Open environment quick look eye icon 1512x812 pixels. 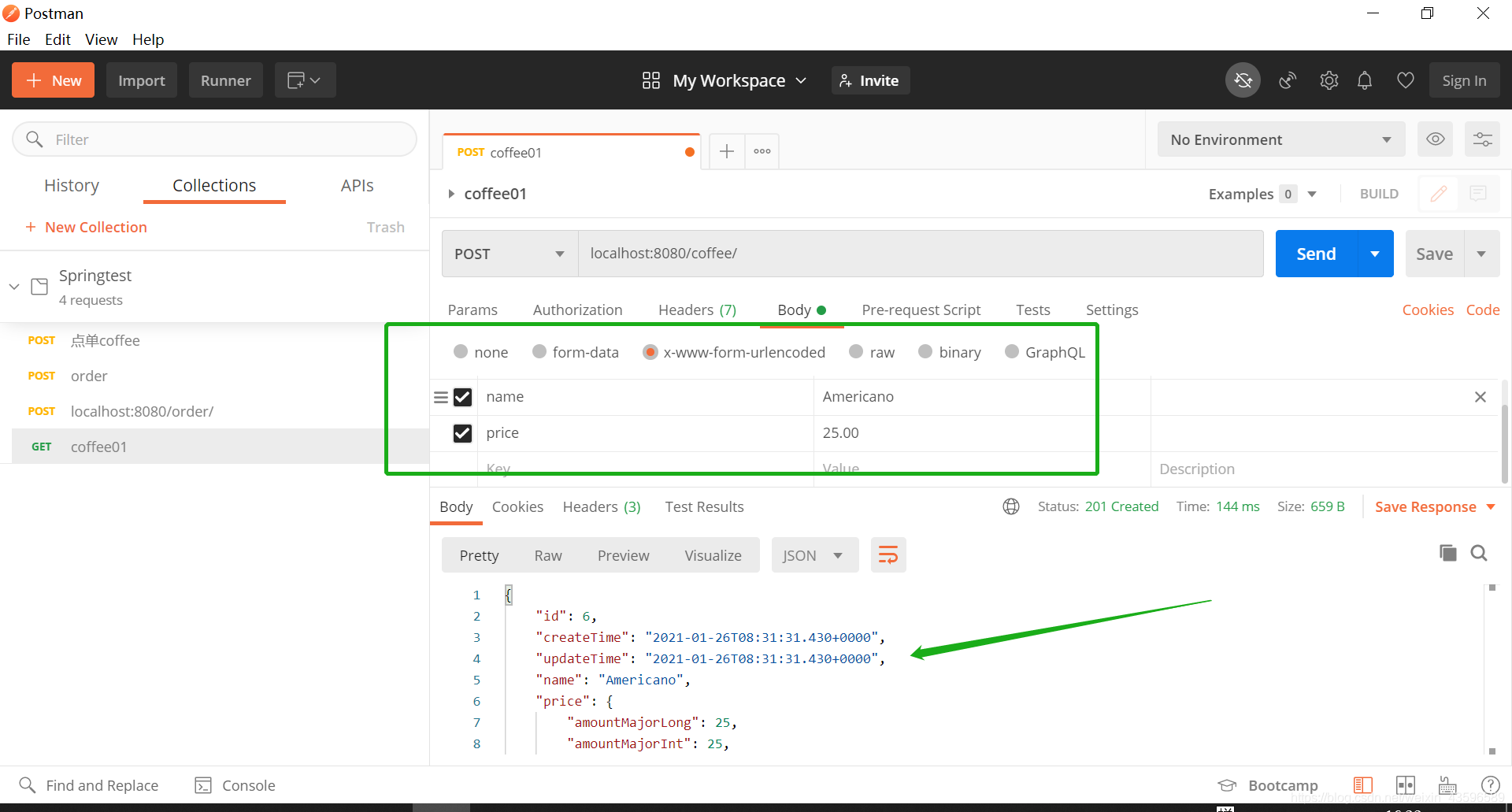click(x=1436, y=139)
